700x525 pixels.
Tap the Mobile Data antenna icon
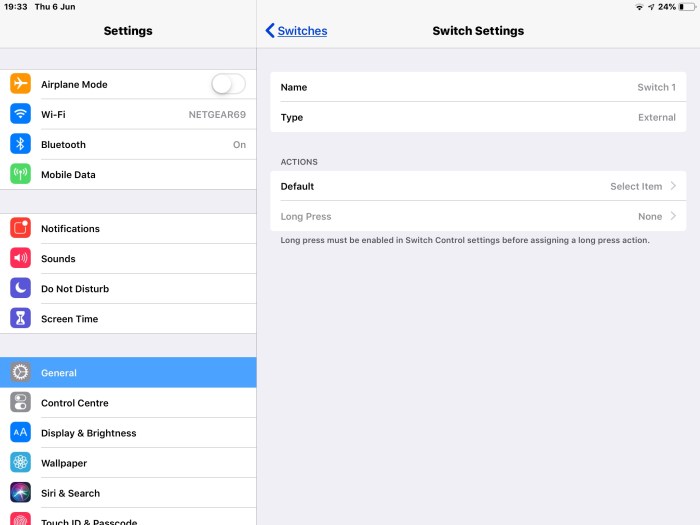(x=20, y=175)
